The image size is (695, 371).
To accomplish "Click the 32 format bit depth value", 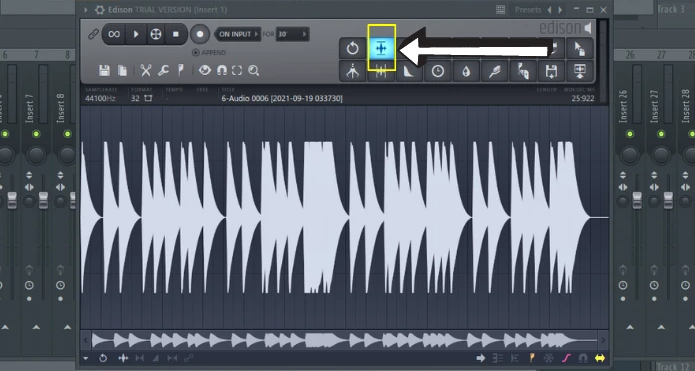I will [135, 98].
